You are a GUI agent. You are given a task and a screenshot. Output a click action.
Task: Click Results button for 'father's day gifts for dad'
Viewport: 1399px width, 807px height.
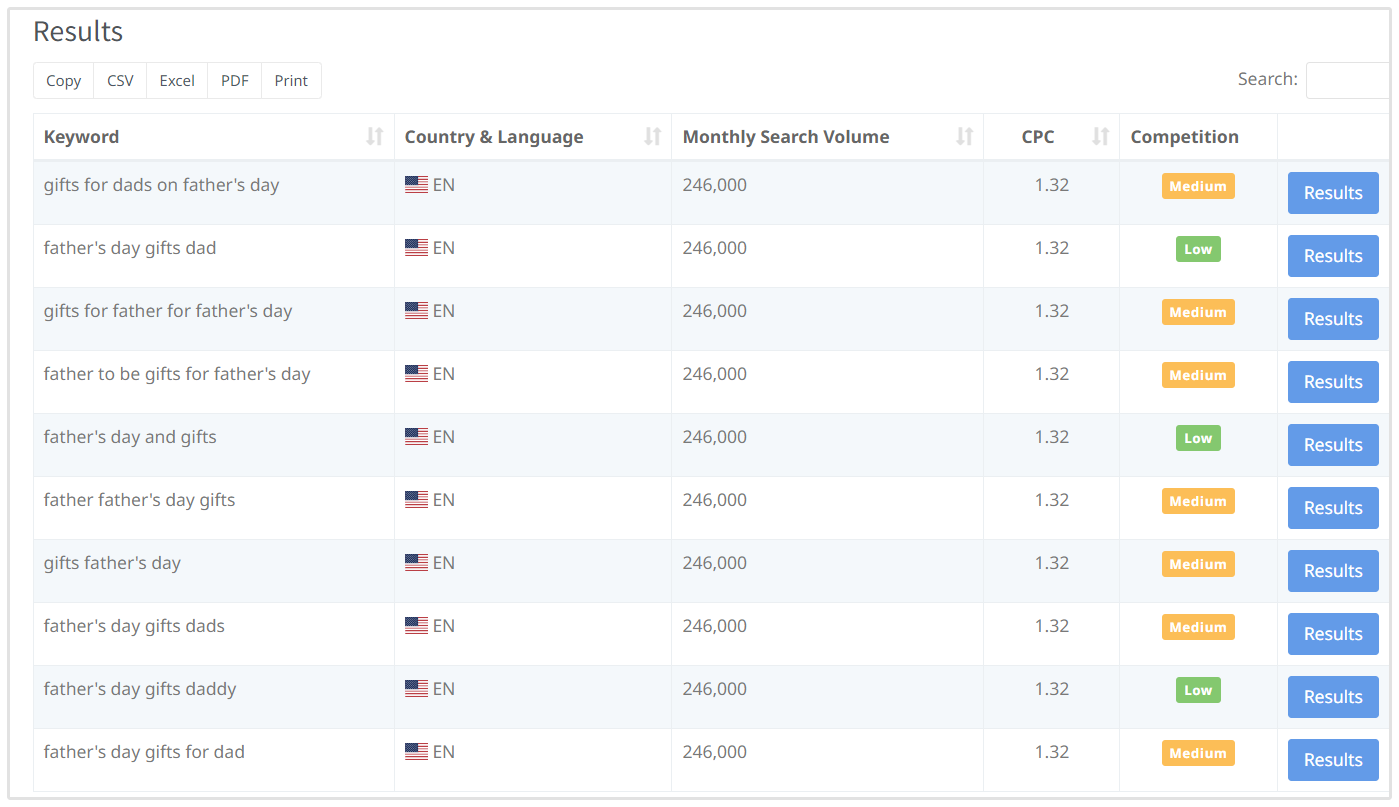[x=1332, y=760]
